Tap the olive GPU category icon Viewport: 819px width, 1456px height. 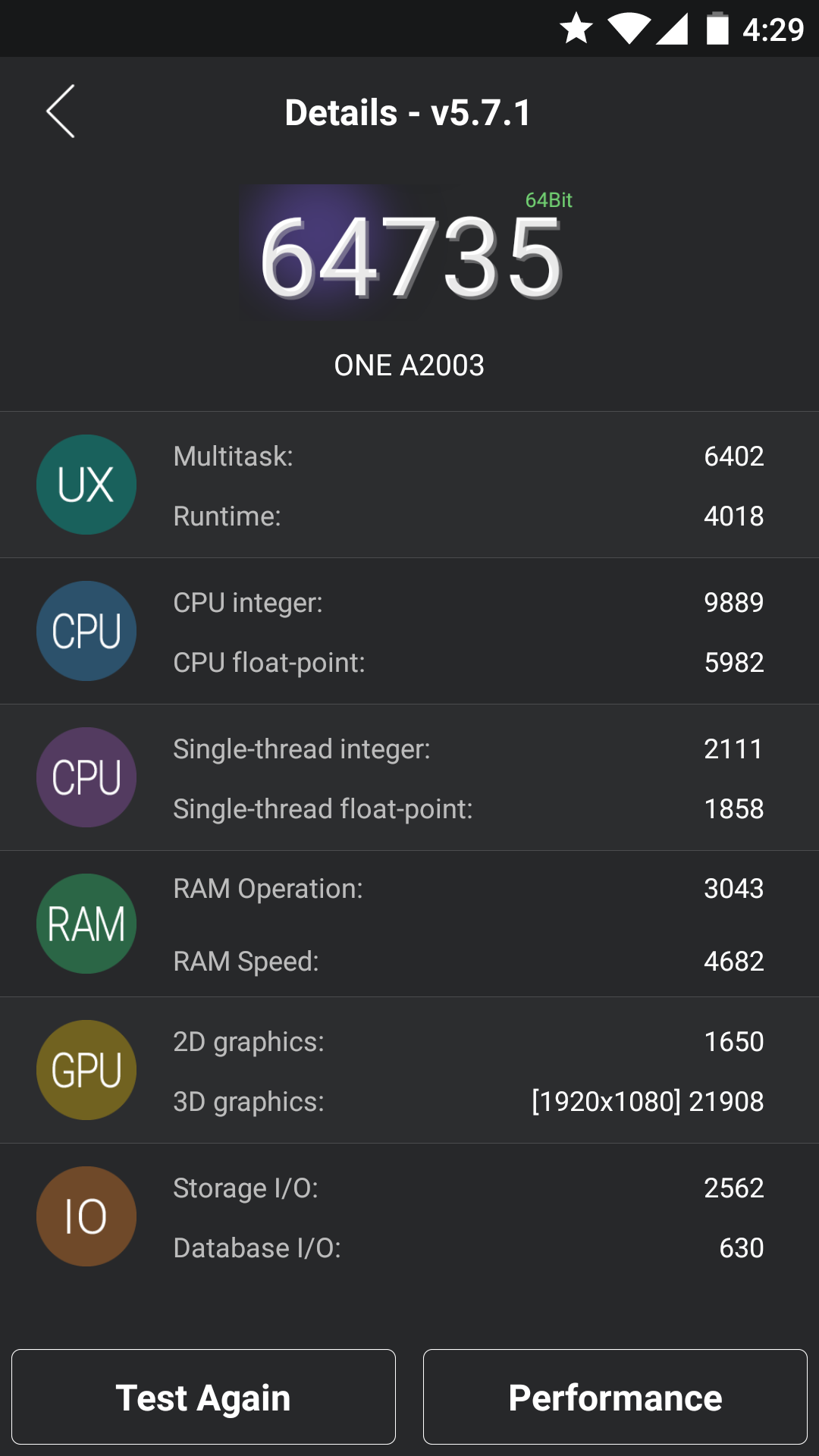click(x=86, y=1070)
